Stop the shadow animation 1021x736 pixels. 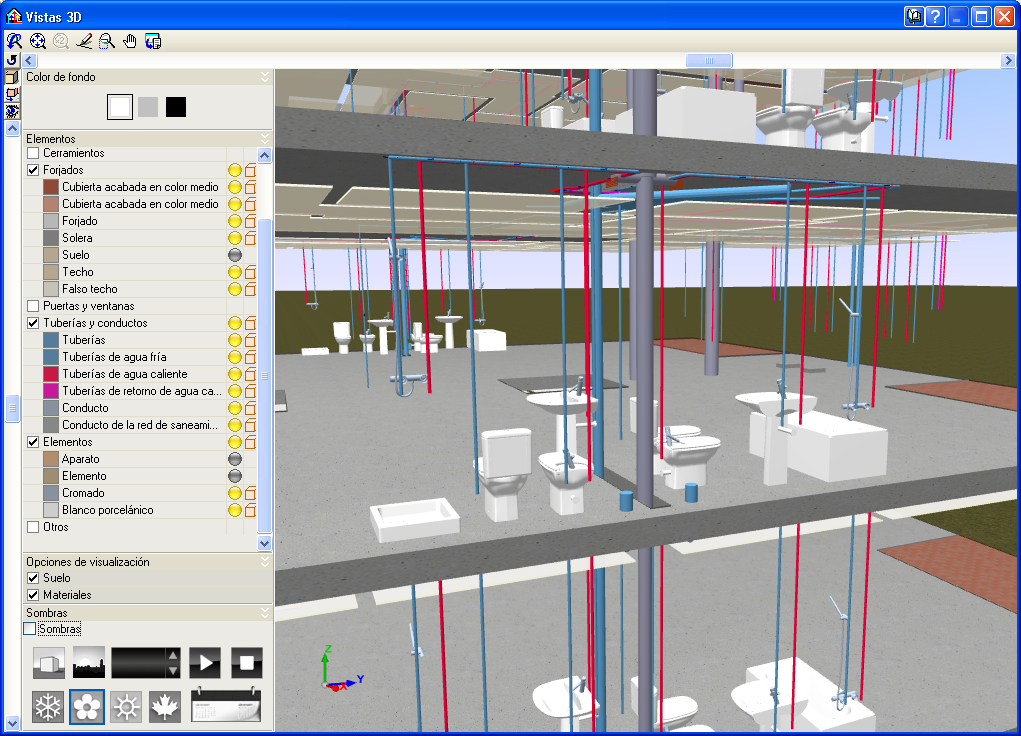click(x=246, y=663)
